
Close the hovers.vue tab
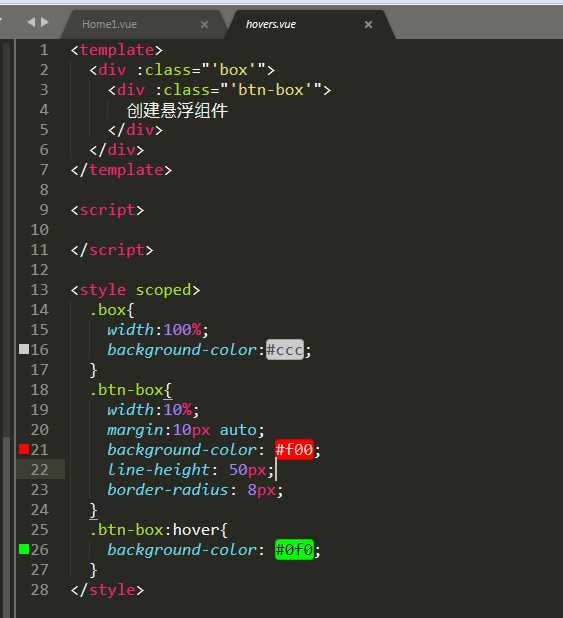[x=368, y=24]
